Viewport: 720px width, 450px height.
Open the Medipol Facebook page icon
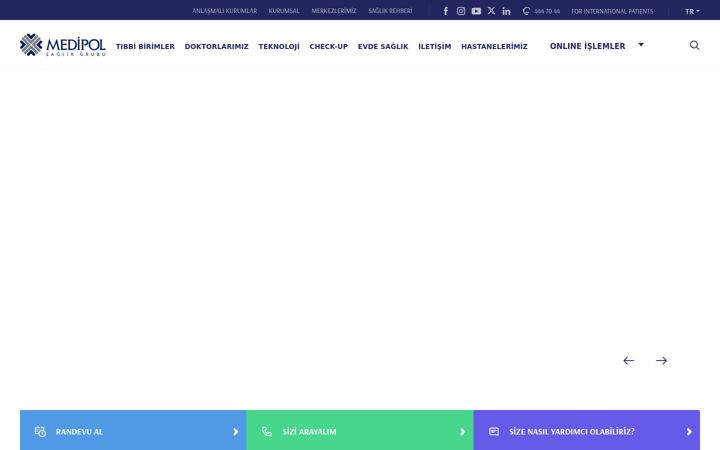(445, 11)
